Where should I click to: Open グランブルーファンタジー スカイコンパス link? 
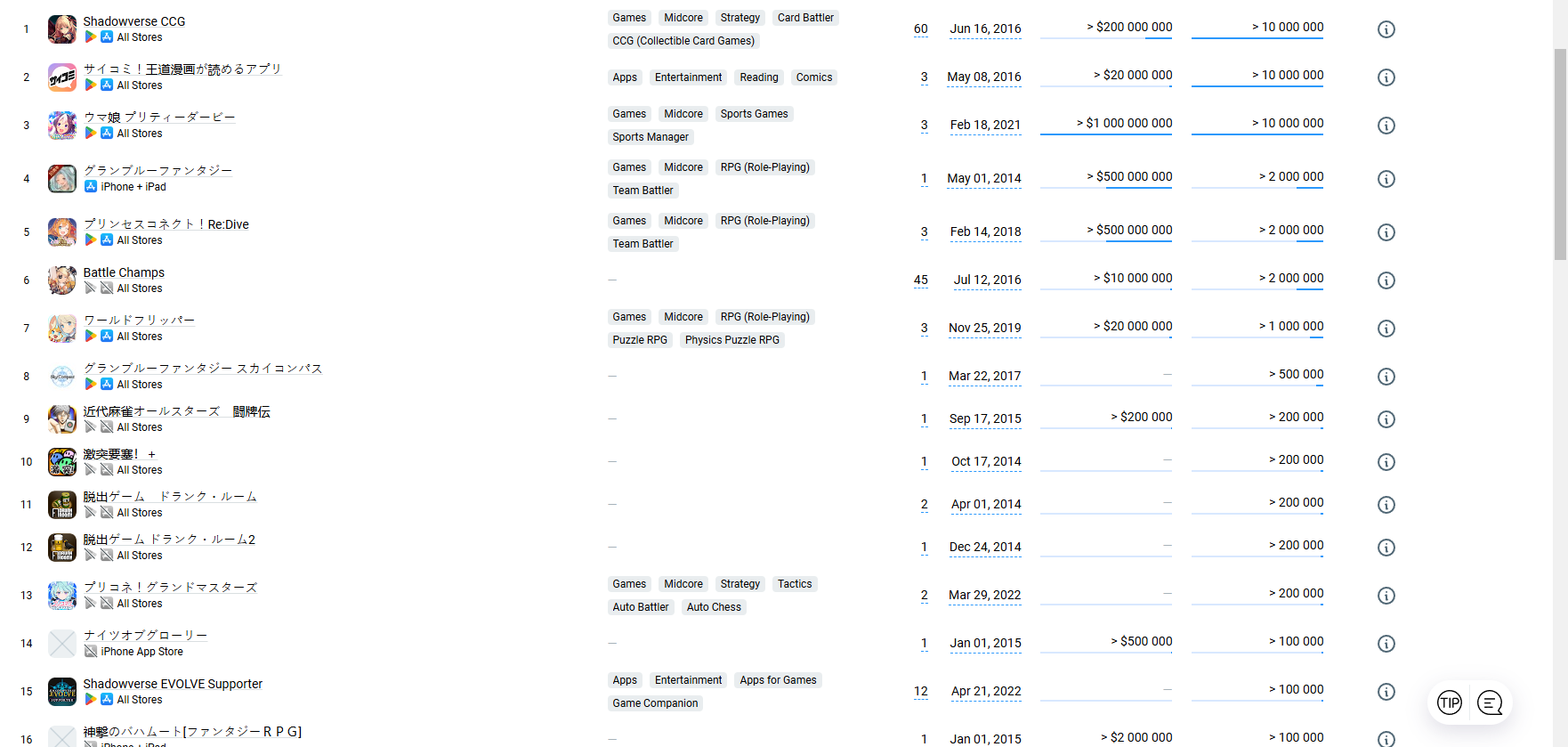point(203,369)
